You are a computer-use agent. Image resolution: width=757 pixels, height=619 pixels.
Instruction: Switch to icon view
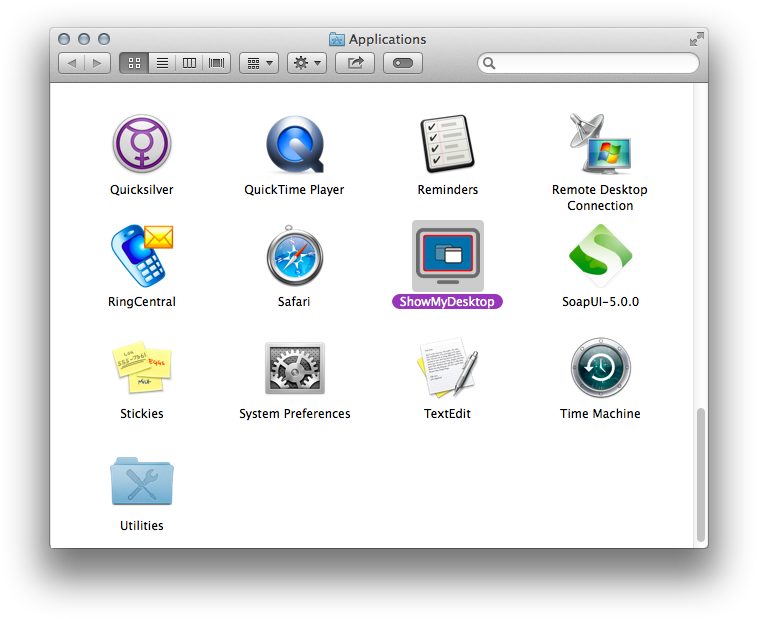click(x=134, y=63)
